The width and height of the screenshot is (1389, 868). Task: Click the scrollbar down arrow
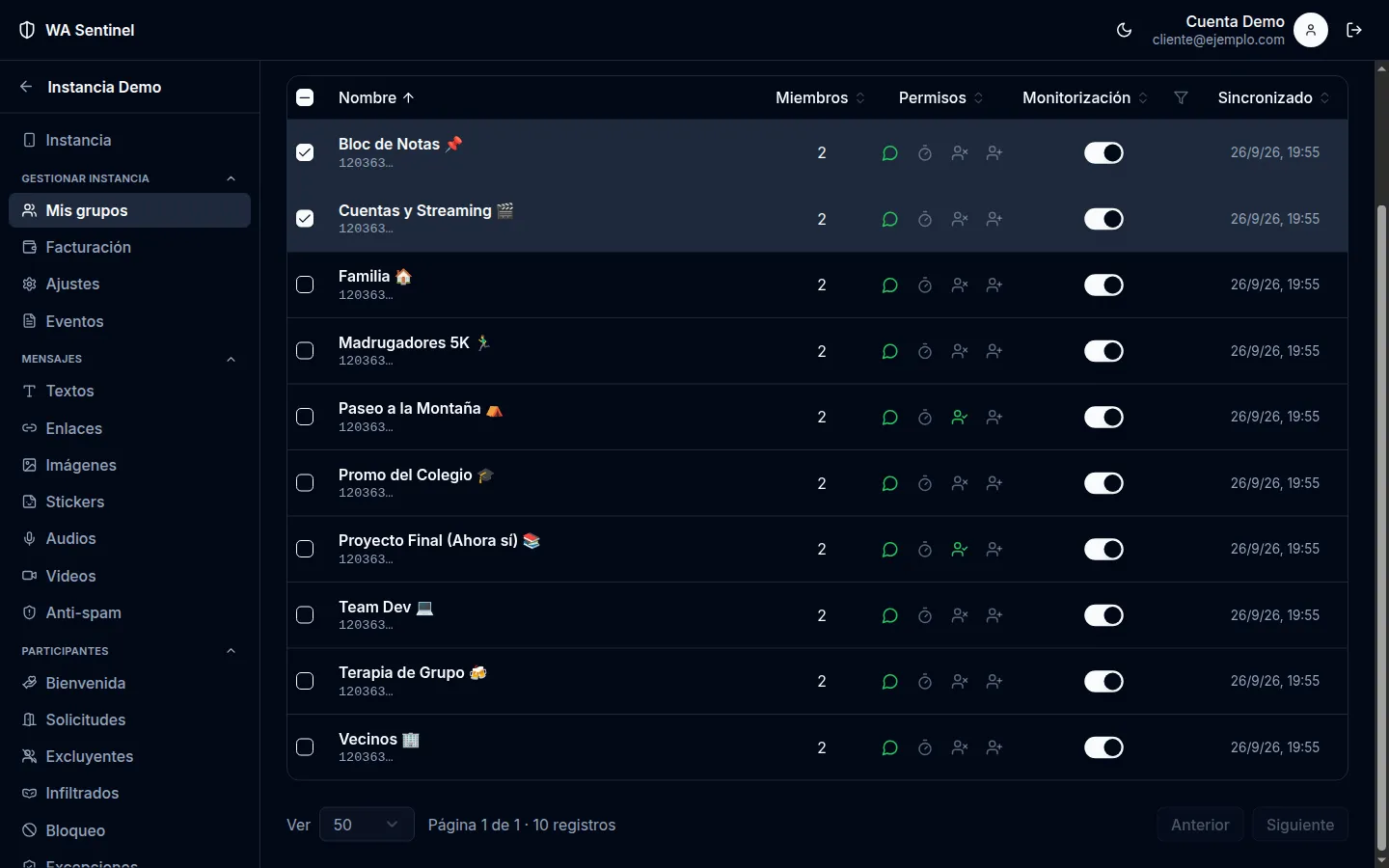(1381, 859)
